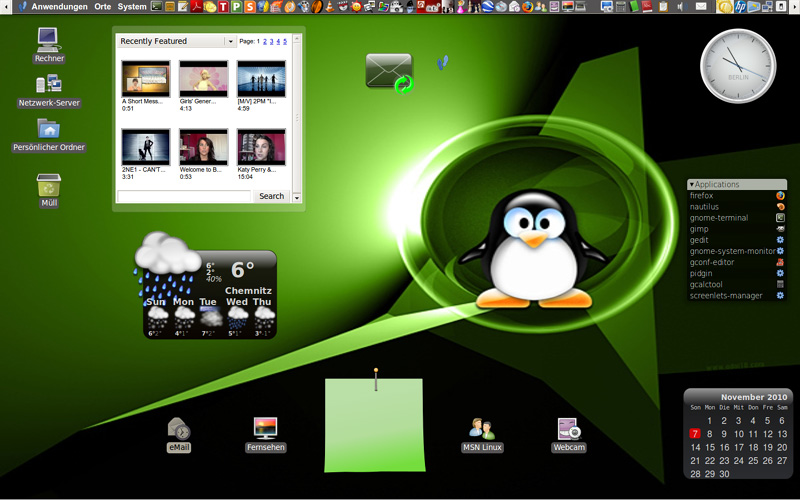Image resolution: width=800 pixels, height=500 pixels.
Task: Click the Berlin analog clock widget
Action: pyautogui.click(x=738, y=66)
